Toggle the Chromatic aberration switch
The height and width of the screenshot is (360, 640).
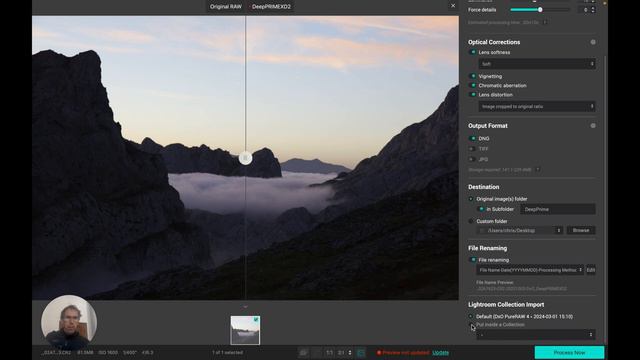473,85
